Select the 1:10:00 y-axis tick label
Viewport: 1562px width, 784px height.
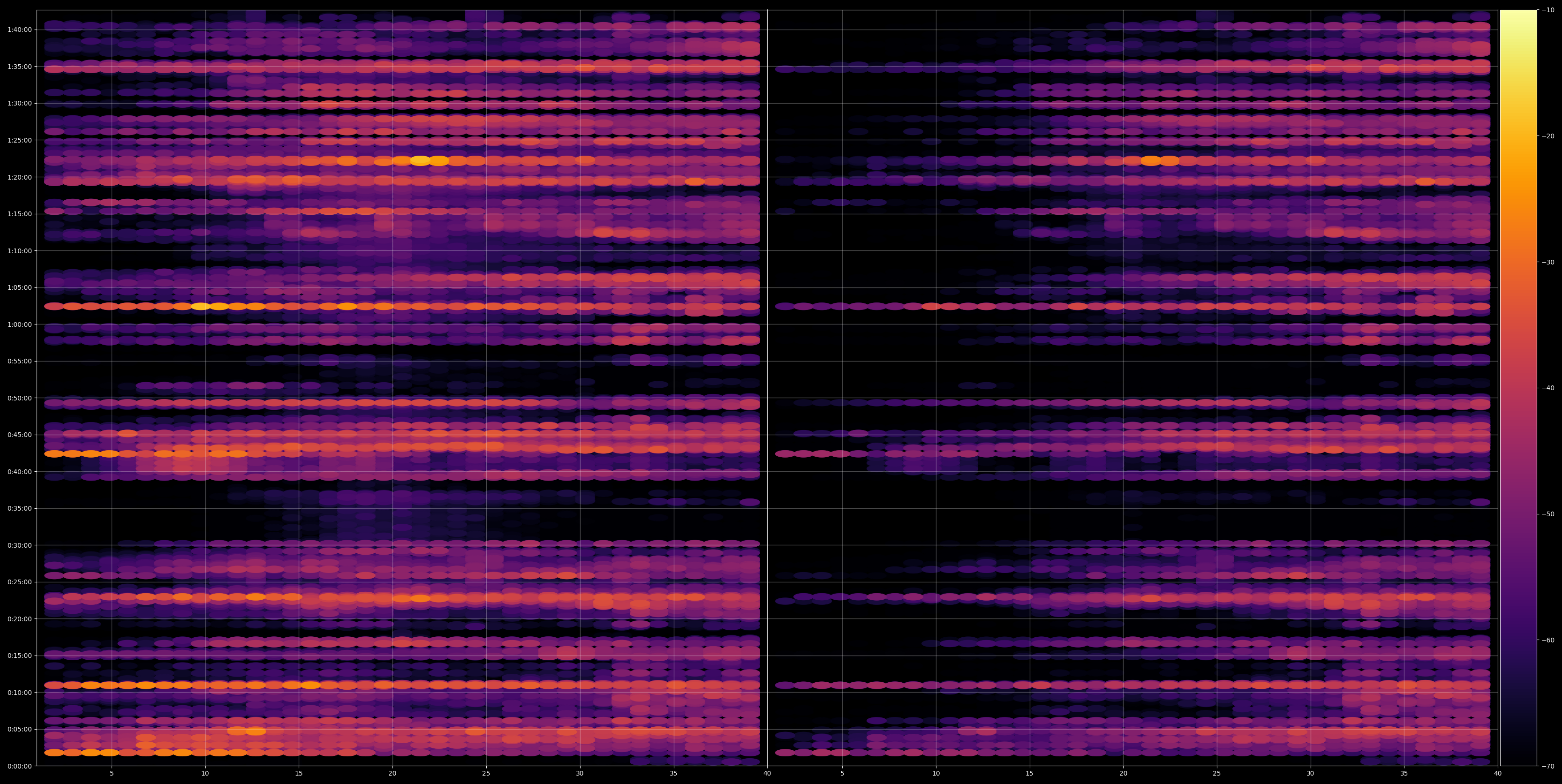[19, 250]
